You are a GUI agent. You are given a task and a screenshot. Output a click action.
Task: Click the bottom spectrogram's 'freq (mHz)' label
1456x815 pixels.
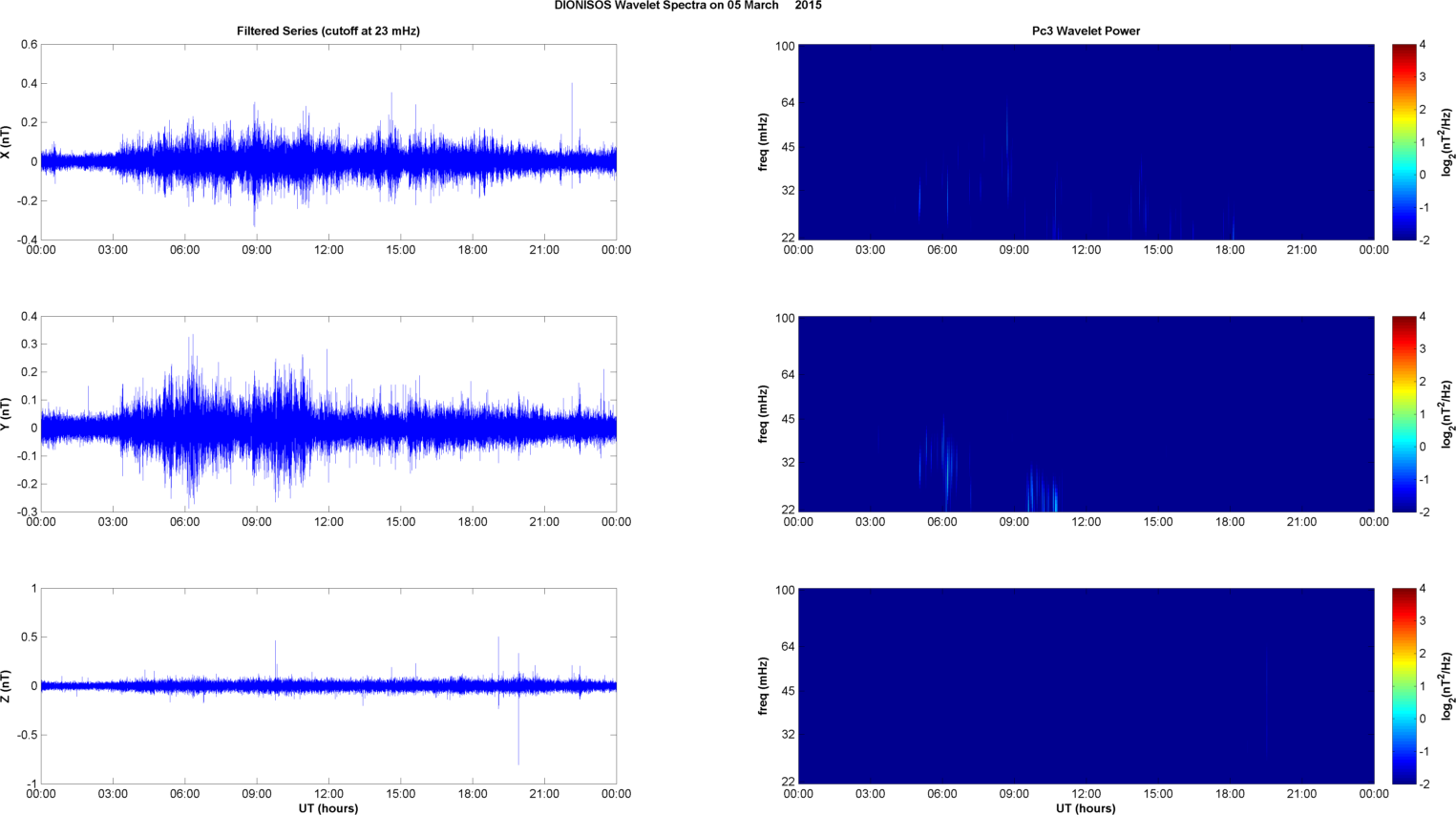[x=764, y=686]
